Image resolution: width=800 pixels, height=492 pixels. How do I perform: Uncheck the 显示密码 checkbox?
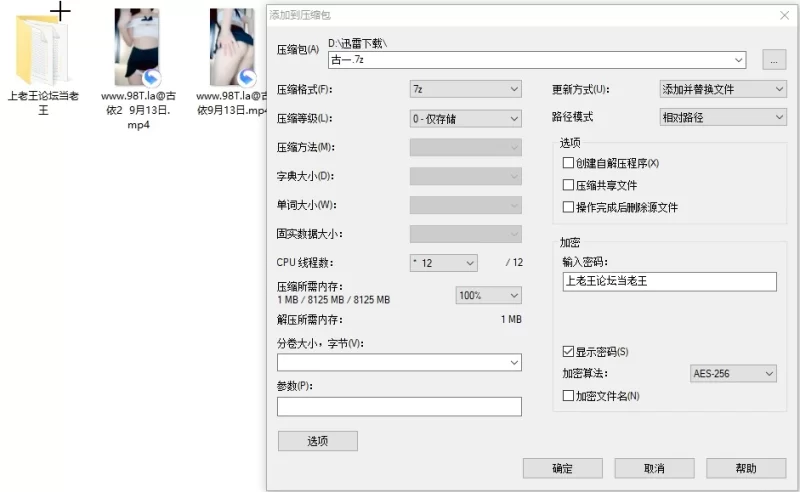coord(568,352)
